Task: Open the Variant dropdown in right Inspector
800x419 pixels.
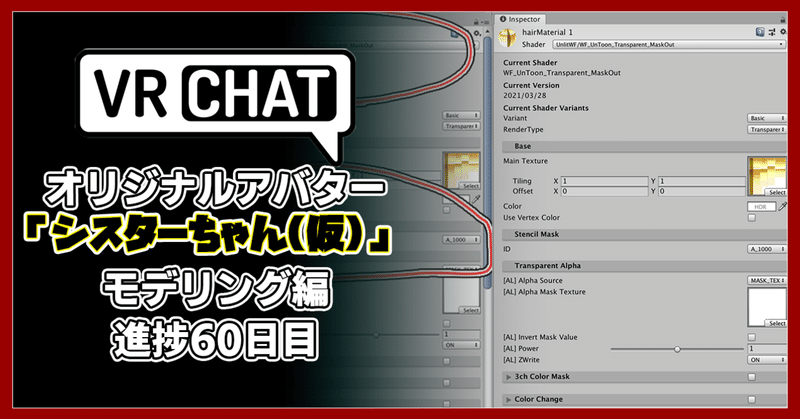Action: coord(766,118)
